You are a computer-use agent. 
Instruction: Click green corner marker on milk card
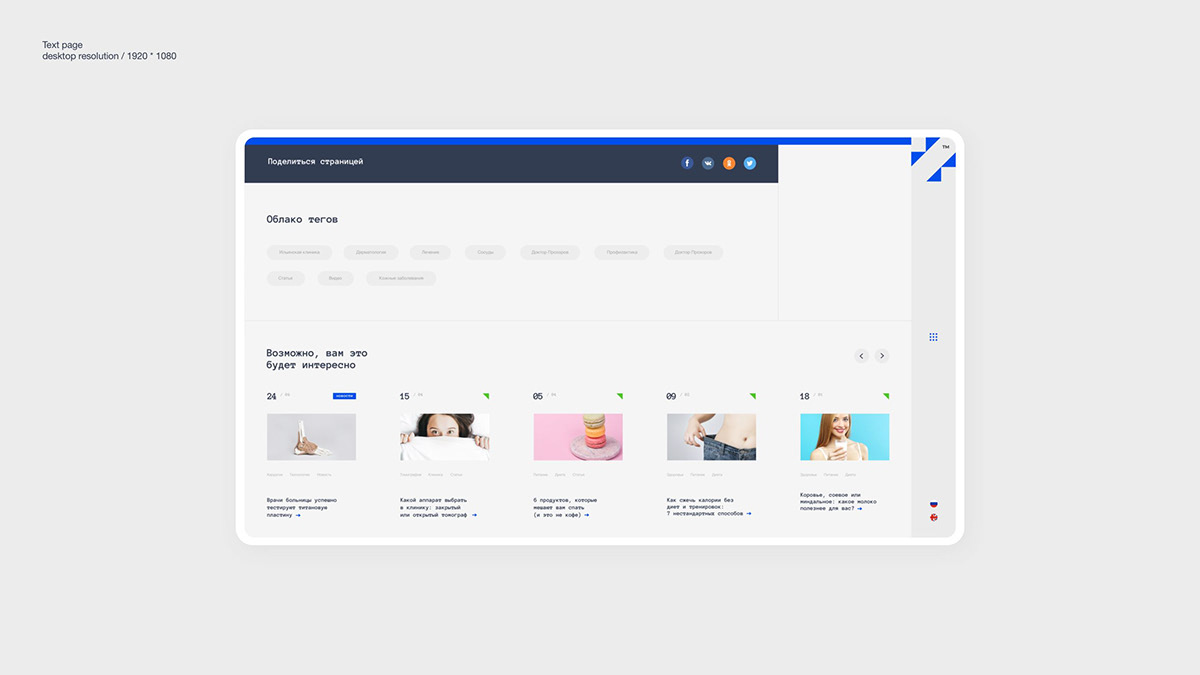click(886, 395)
